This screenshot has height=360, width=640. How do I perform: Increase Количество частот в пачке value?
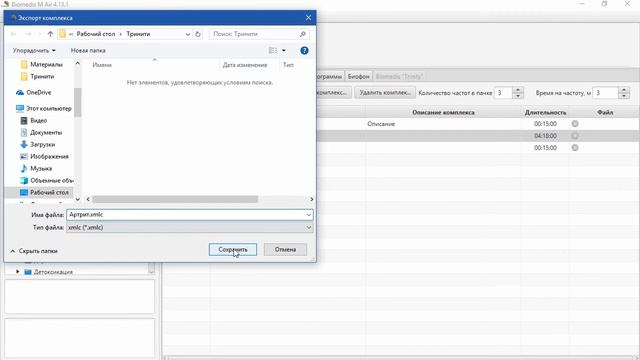(518, 90)
